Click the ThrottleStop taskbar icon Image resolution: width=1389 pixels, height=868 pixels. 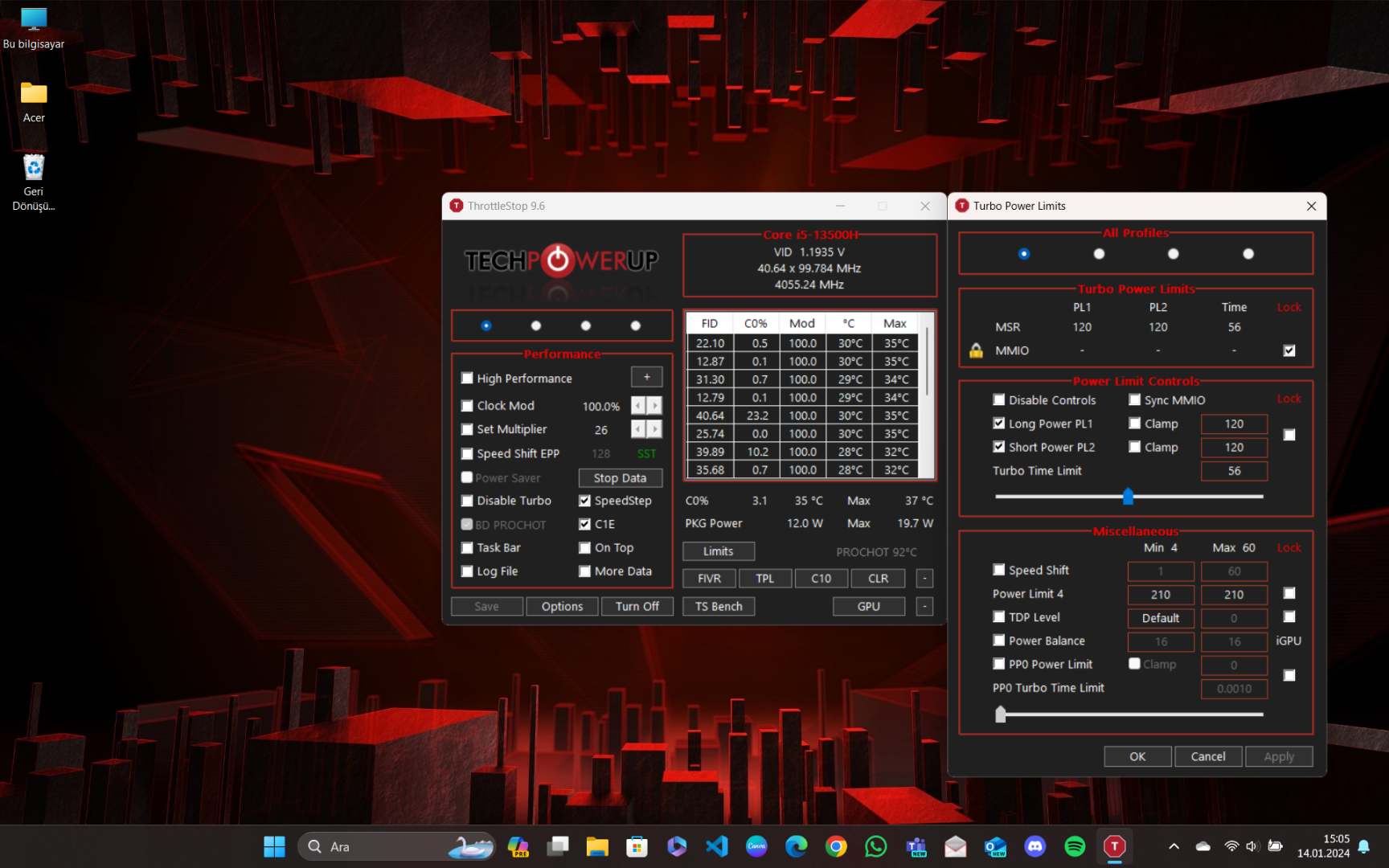[1115, 846]
